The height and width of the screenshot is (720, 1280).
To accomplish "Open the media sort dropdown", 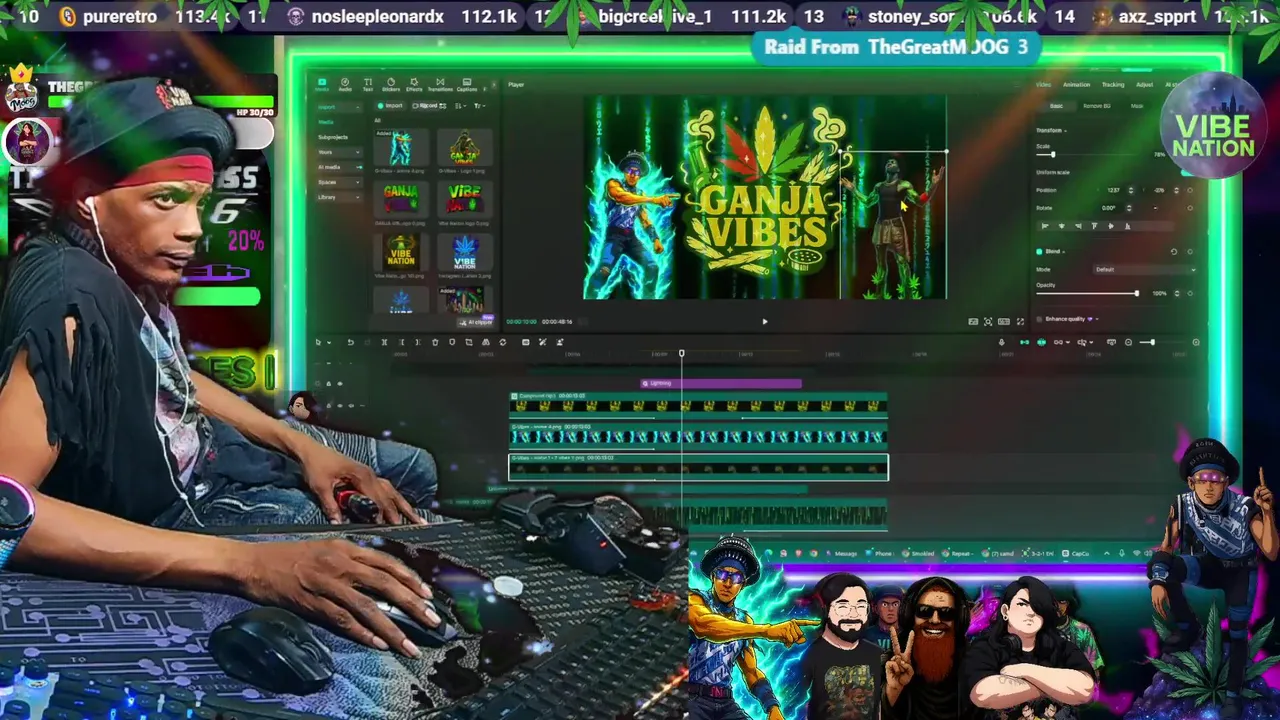I will click(461, 106).
